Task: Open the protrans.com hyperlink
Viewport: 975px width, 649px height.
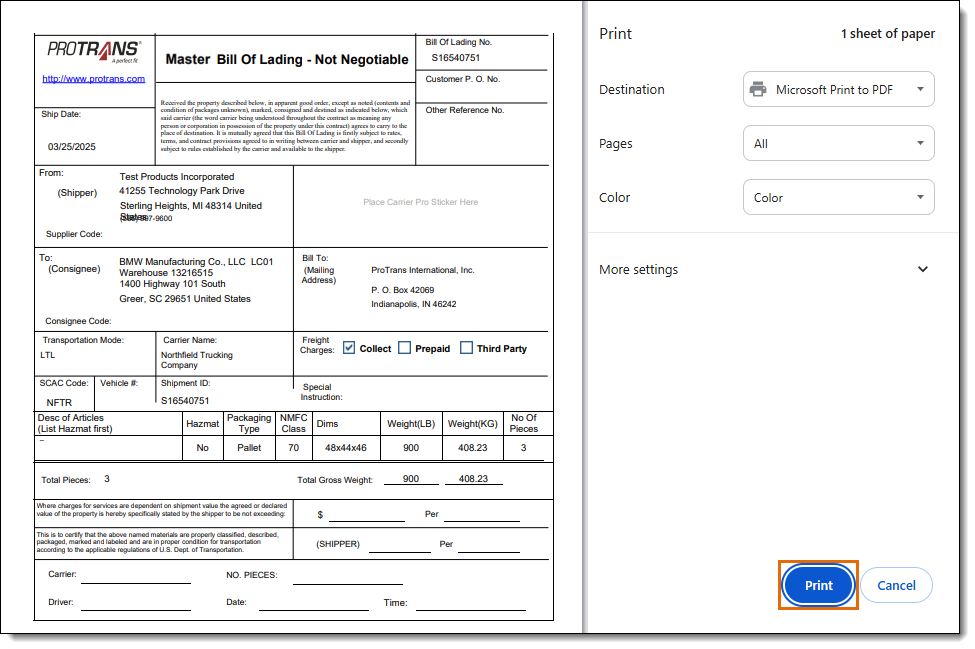Action: click(94, 79)
